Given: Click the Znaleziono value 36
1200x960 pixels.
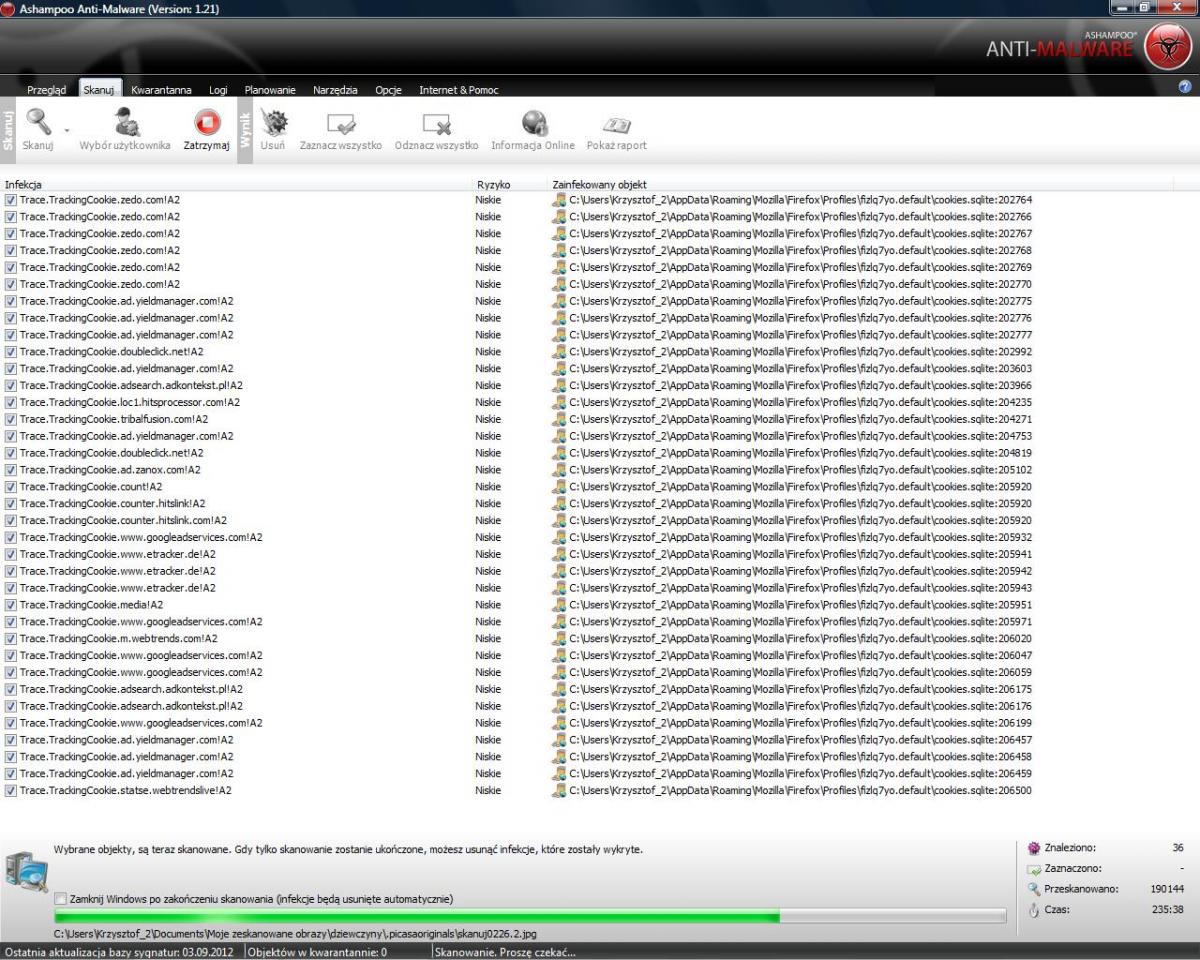Looking at the screenshot, I should [x=1178, y=848].
